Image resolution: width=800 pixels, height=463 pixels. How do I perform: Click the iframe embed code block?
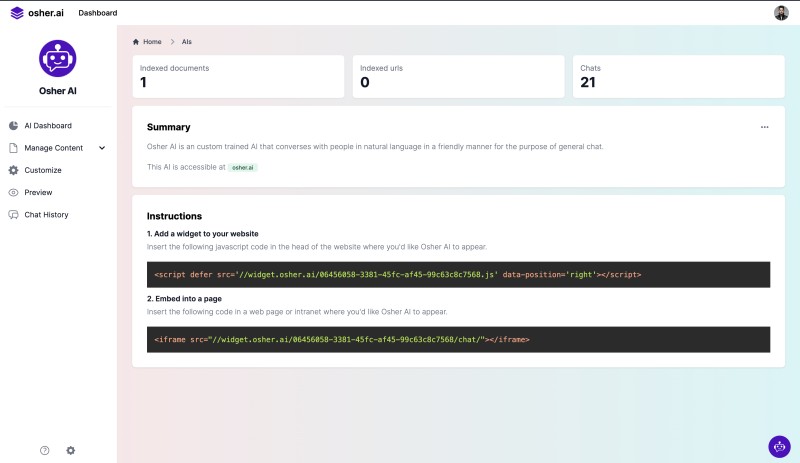[x=458, y=339]
